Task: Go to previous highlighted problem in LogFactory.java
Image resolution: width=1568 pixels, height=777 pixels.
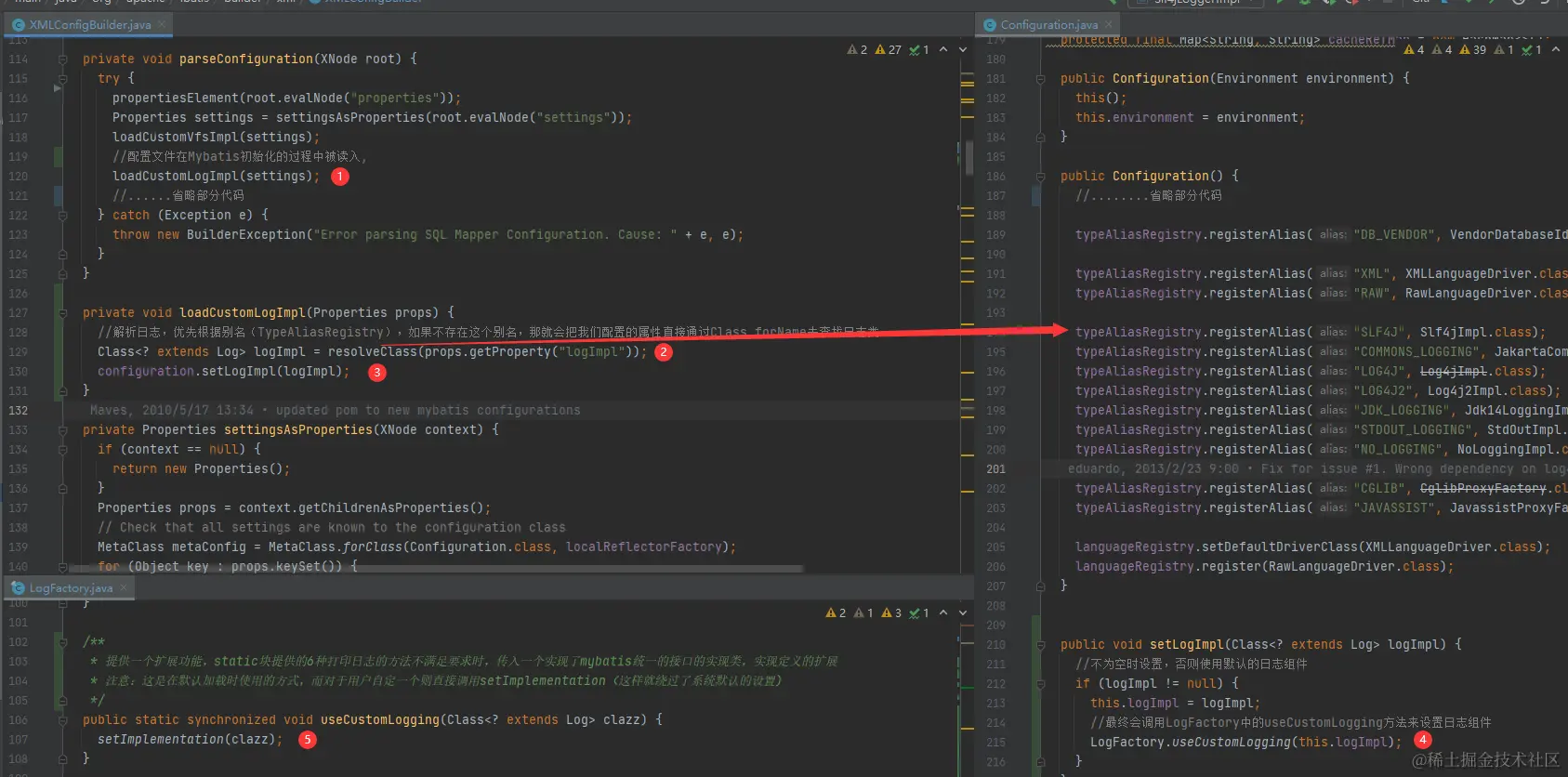Action: point(943,612)
